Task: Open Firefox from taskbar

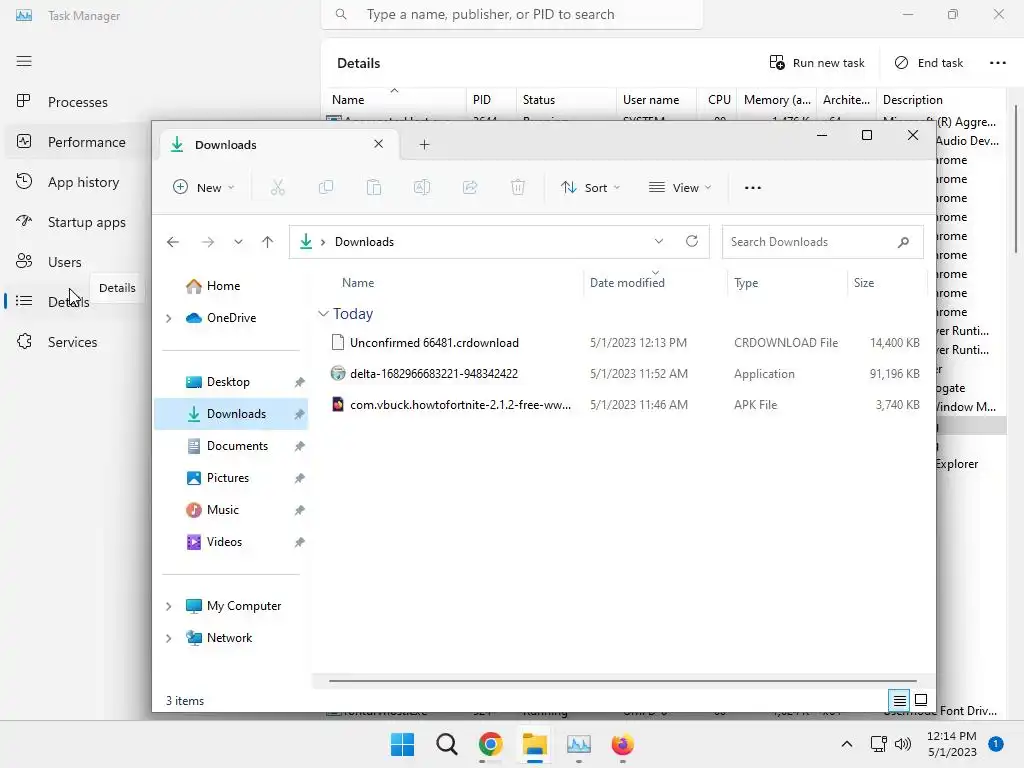Action: [622, 744]
